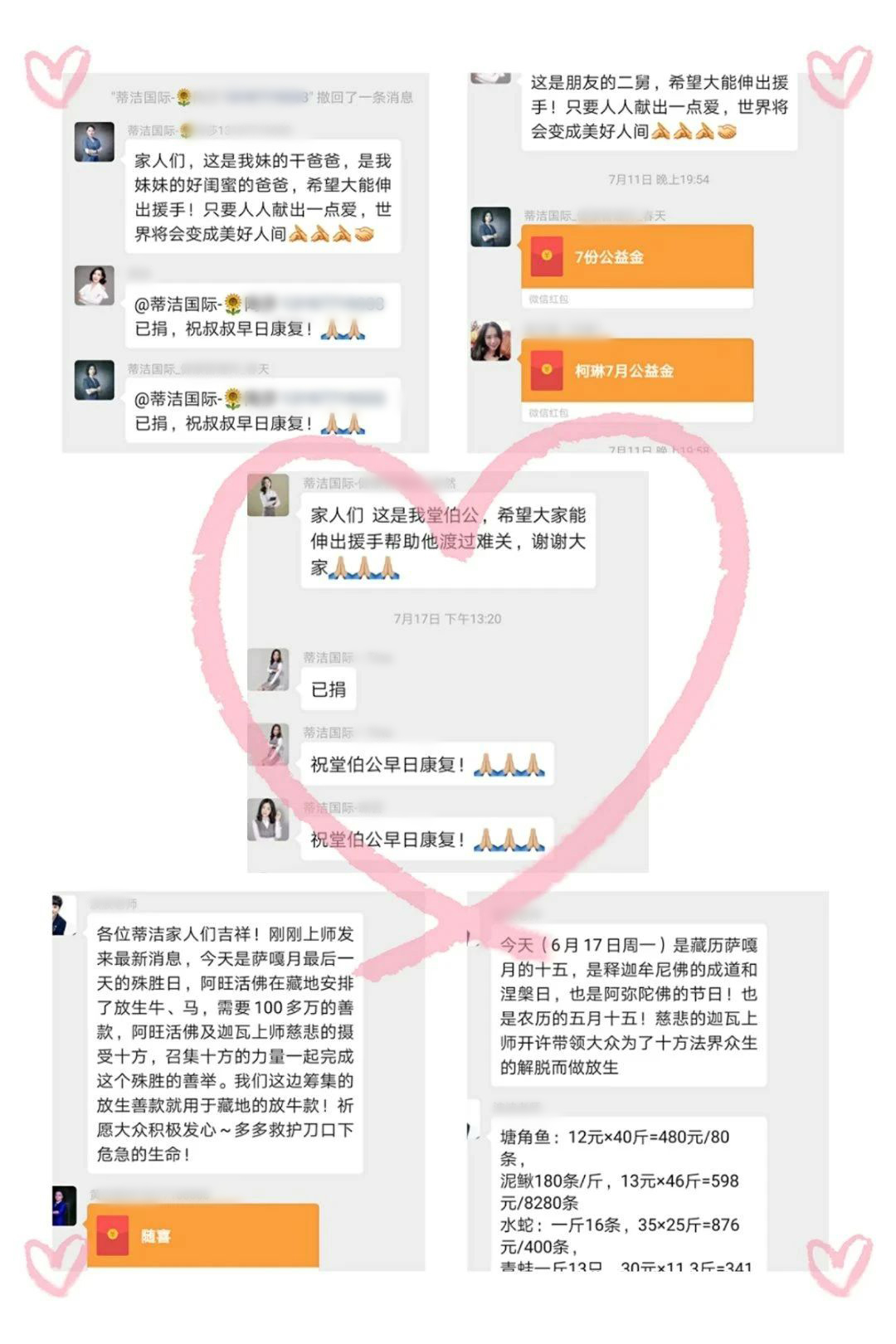Click the 7月17日 下午13:20 timestamp
This screenshot has width=896, height=1344.
(447, 619)
